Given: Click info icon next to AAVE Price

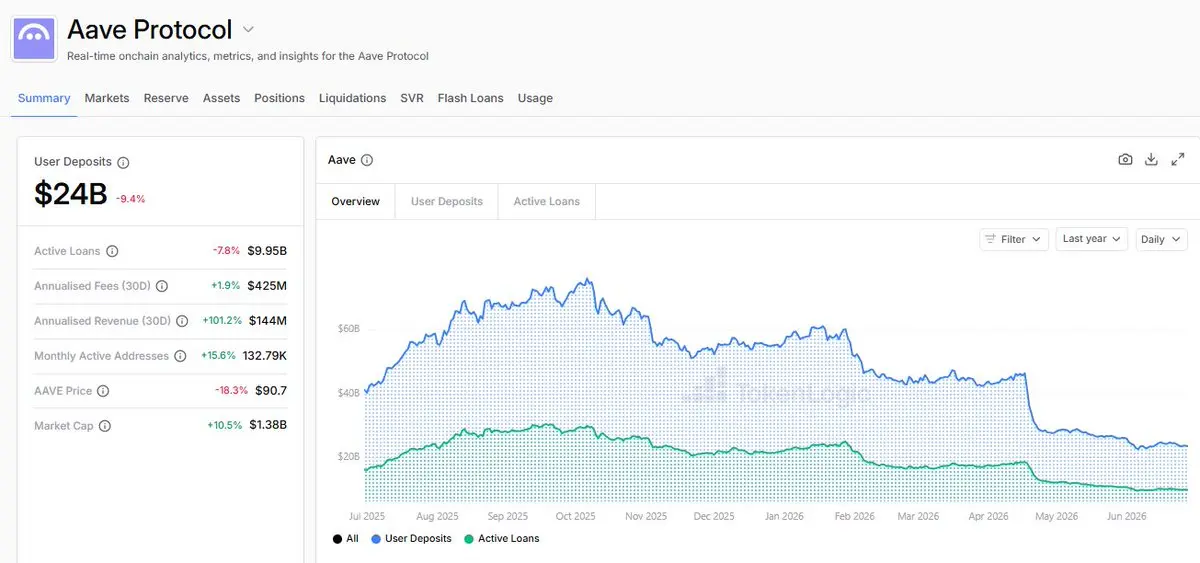Looking at the screenshot, I should (x=103, y=391).
